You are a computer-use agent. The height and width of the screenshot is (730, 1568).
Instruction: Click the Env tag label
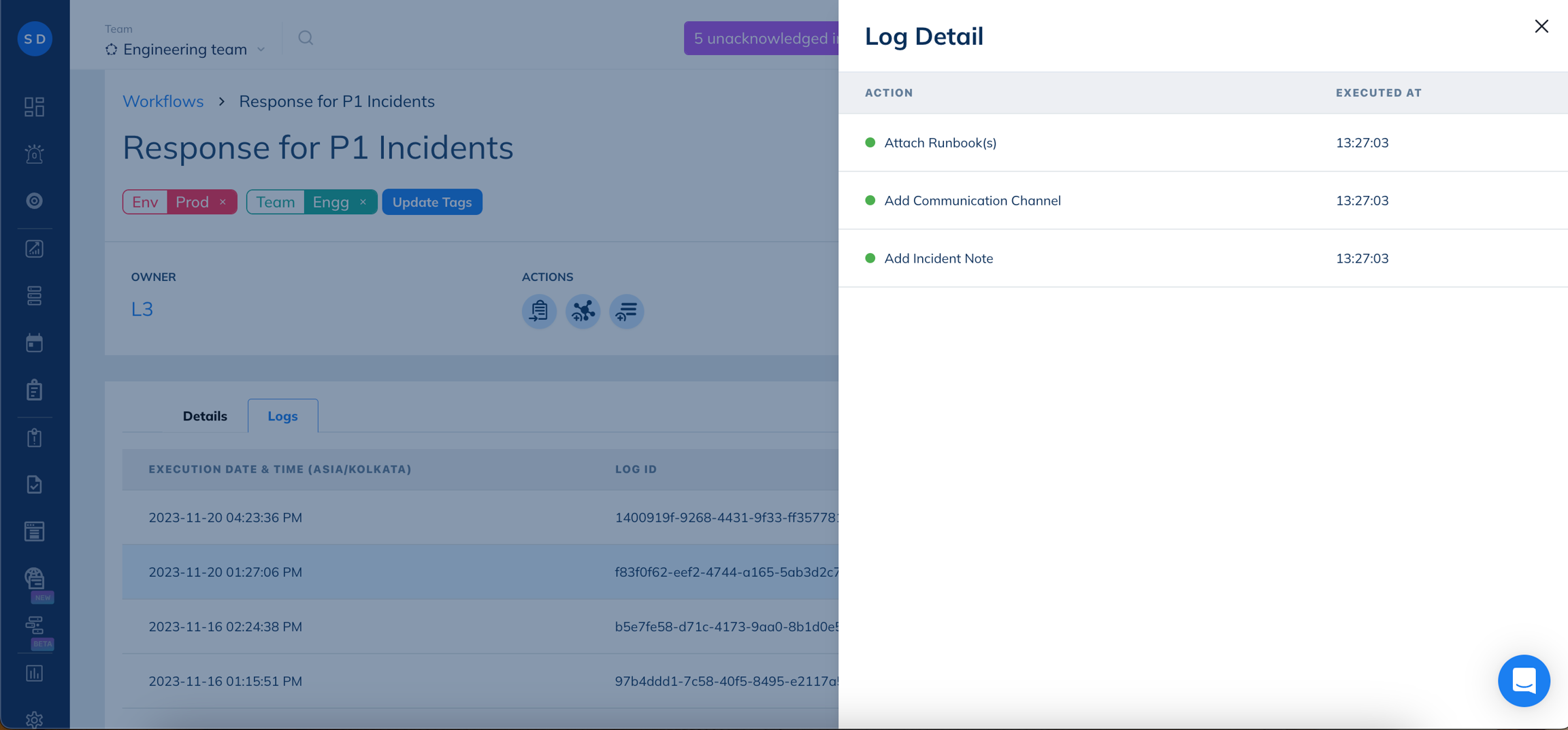coord(145,202)
